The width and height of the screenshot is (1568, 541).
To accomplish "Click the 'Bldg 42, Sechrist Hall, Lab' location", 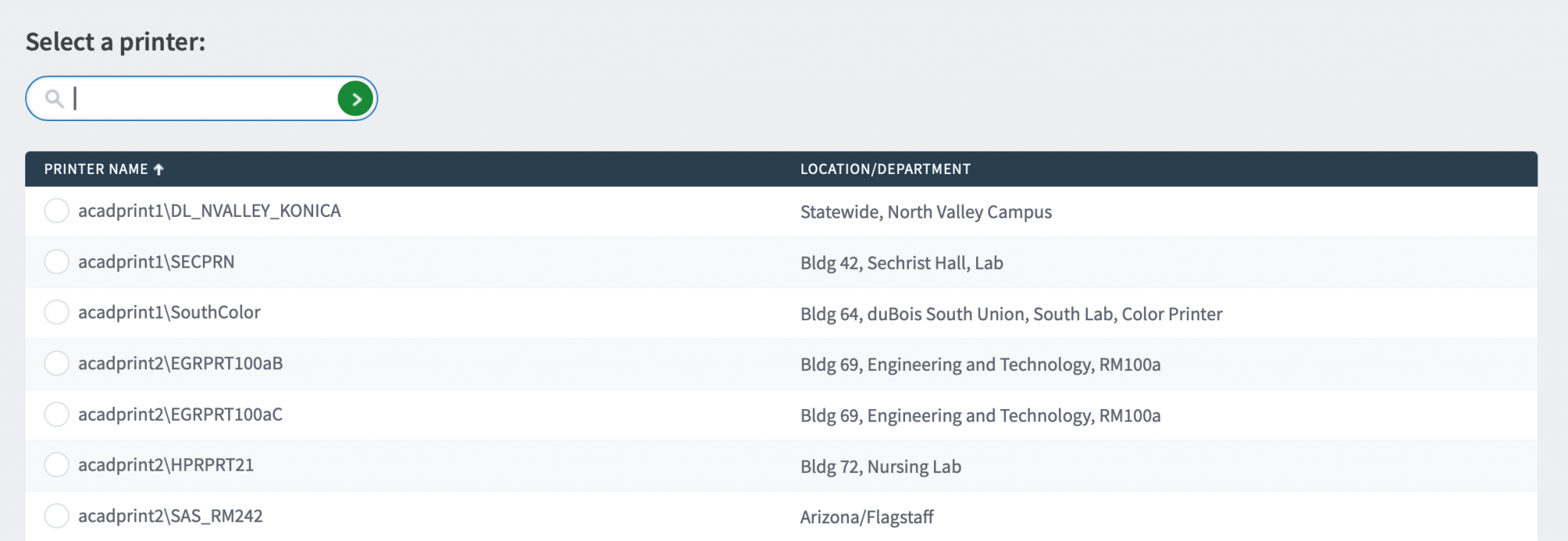I will tap(901, 264).
